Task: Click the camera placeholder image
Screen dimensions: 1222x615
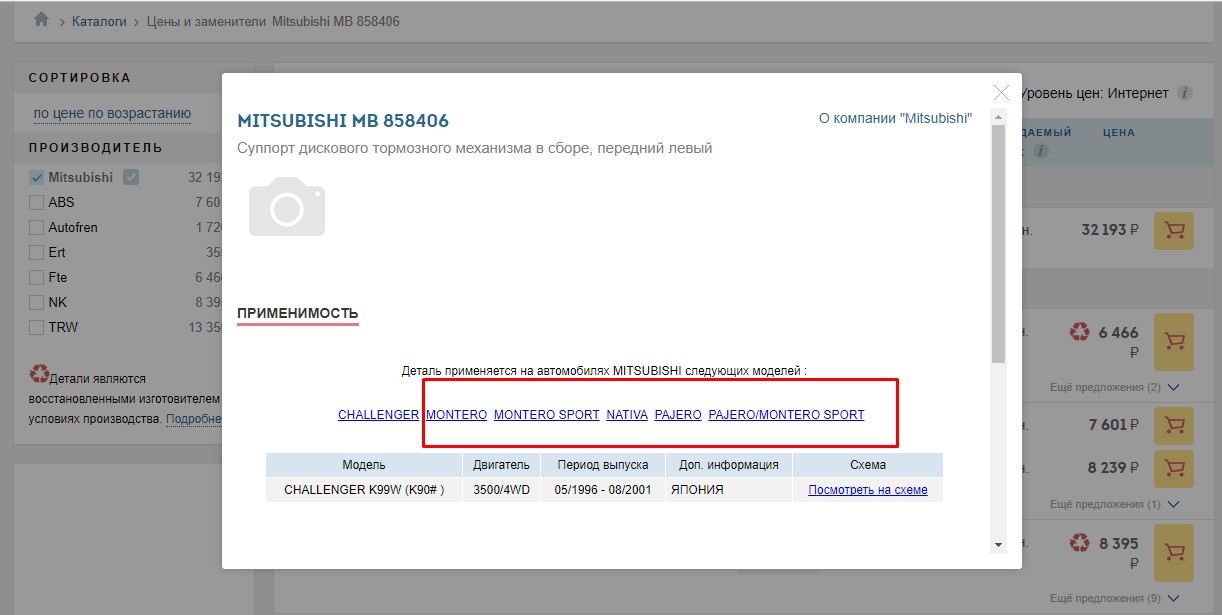Action: point(287,207)
